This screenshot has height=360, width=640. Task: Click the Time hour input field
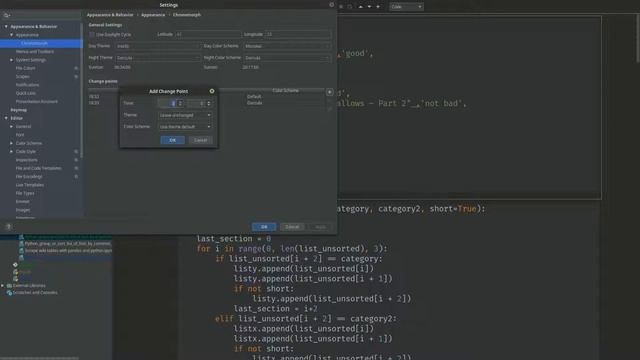167,103
